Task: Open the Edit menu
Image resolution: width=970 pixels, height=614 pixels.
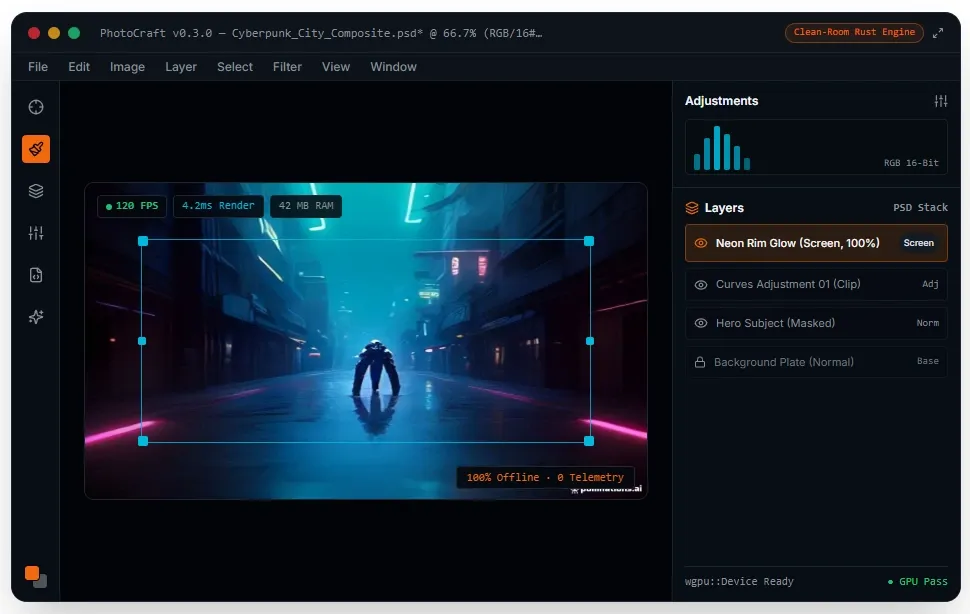Action: pos(79,67)
